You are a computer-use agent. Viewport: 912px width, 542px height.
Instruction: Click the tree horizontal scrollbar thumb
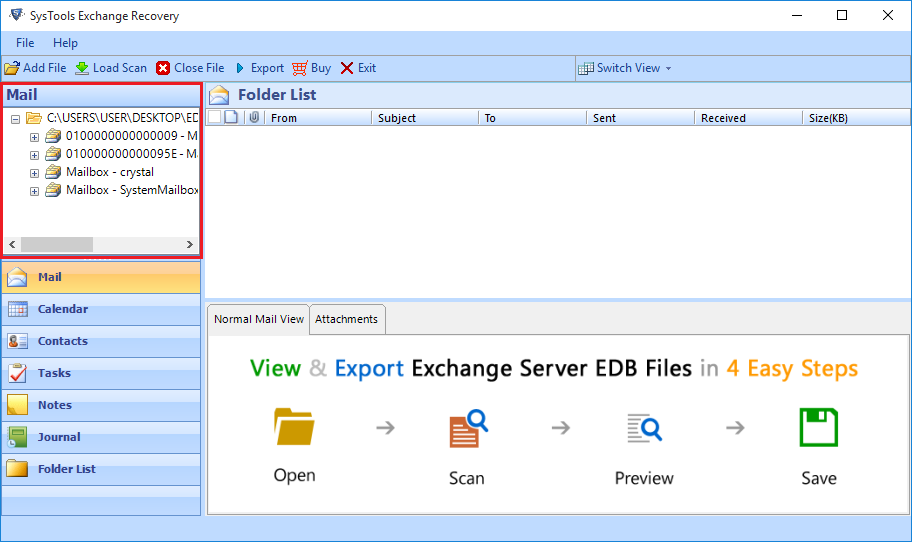pyautogui.click(x=57, y=244)
